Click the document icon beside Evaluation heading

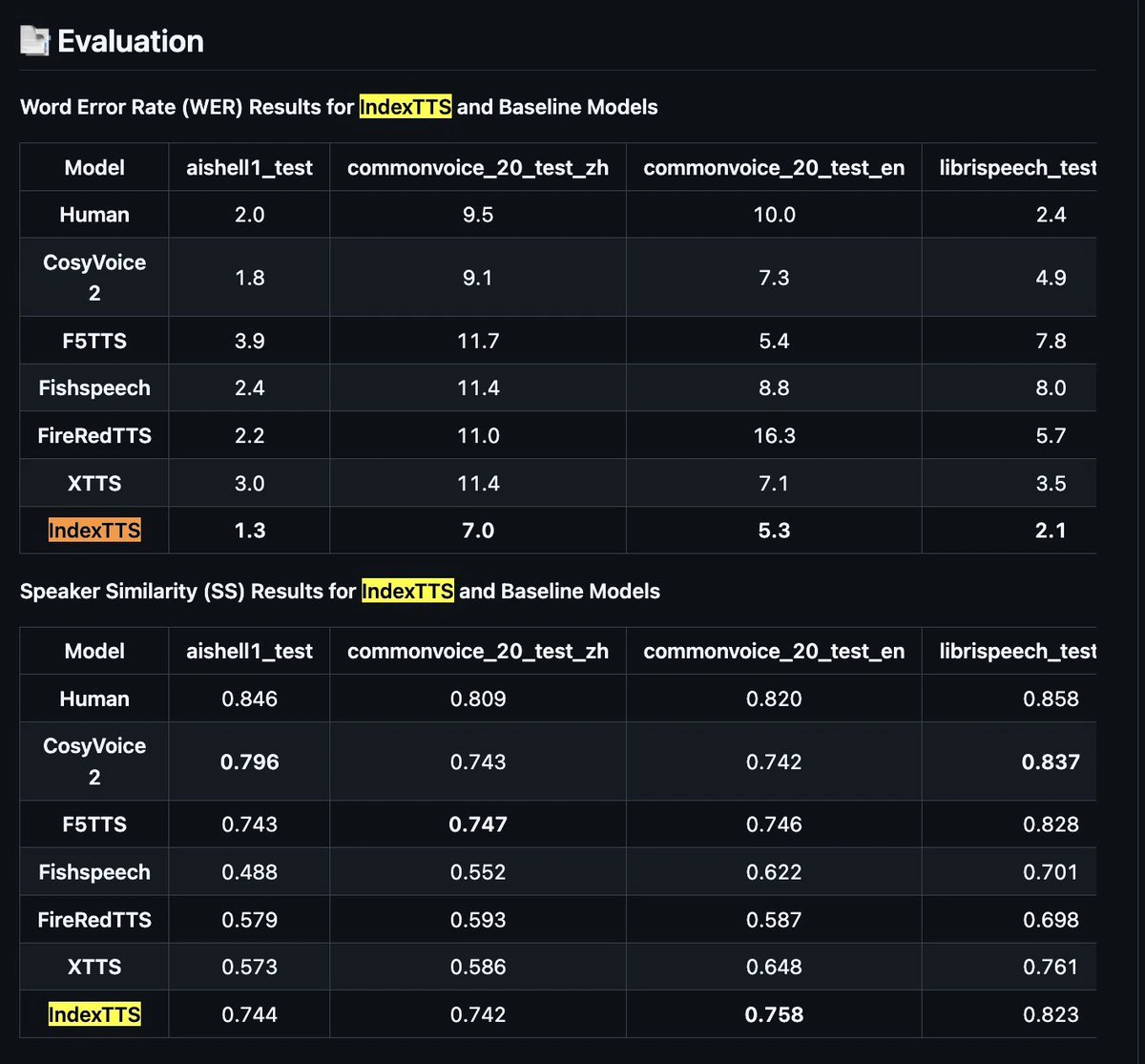click(x=34, y=41)
